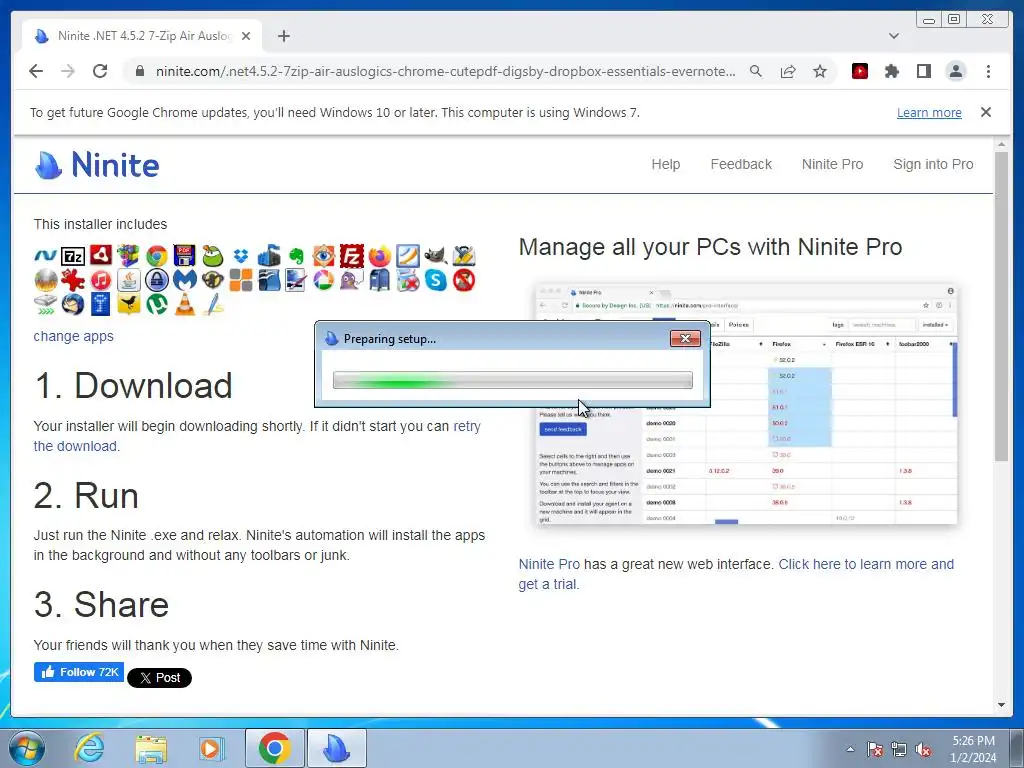Open the Help page link
Image resolution: width=1024 pixels, height=768 pixels.
(665, 165)
